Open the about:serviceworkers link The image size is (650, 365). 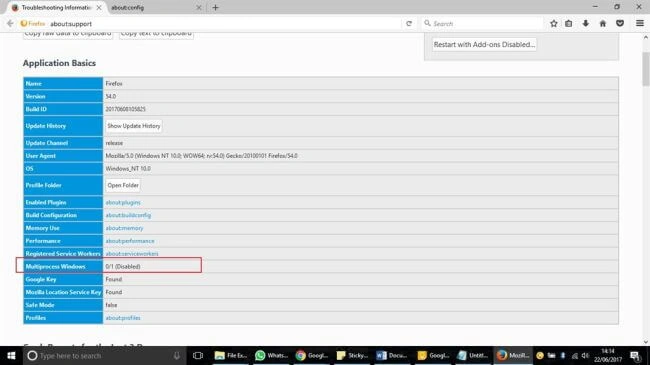click(x=132, y=253)
